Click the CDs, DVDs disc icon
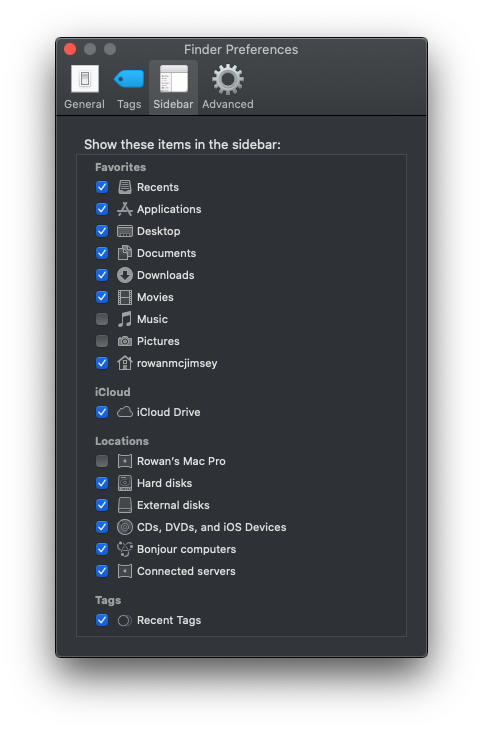 click(124, 527)
